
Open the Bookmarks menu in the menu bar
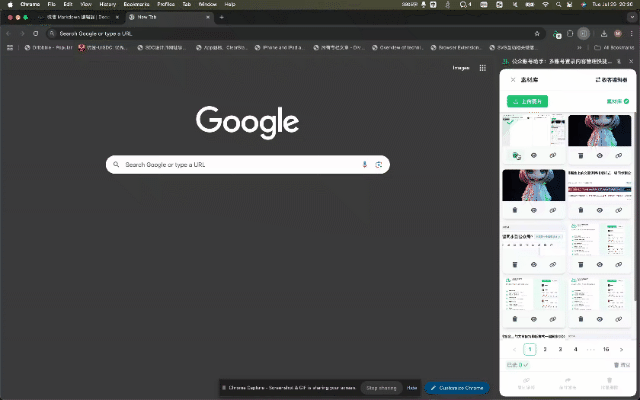[136, 4]
